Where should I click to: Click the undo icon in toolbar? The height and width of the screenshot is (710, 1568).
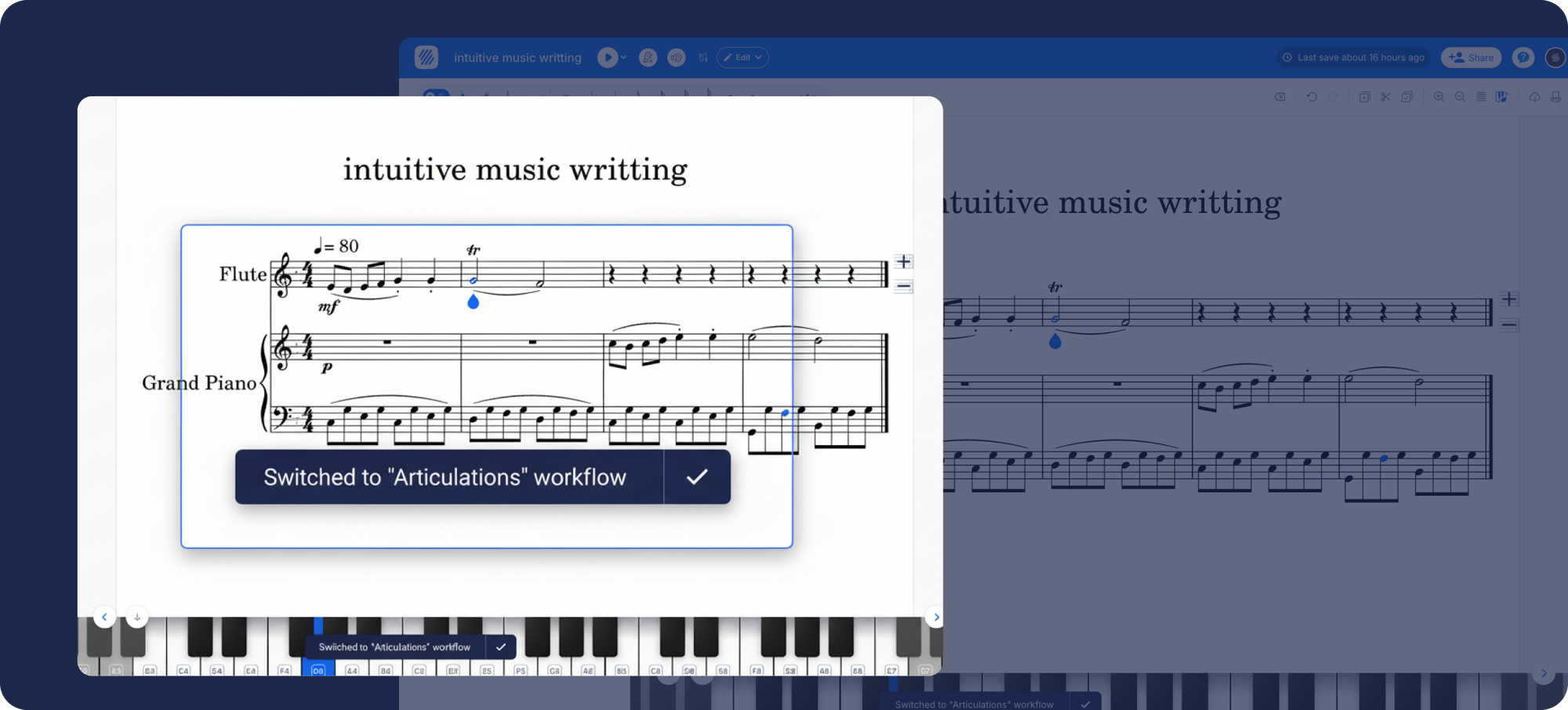point(1312,97)
